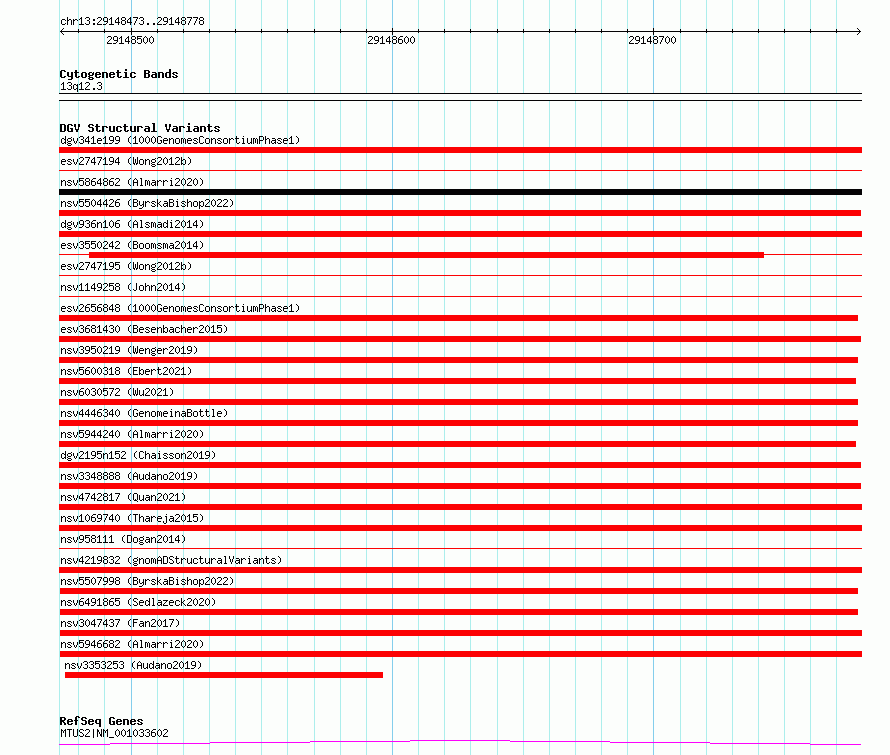Viewport: 890px width, 755px height.
Task: Click the DGV Structural Variants track title
Action: tap(140, 128)
